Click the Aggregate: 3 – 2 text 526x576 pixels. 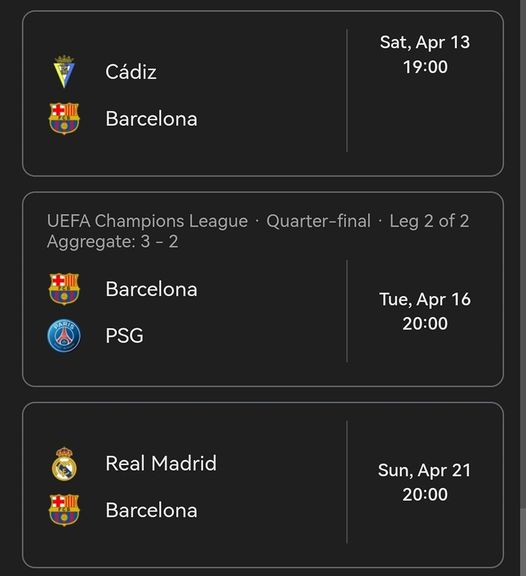(112, 242)
